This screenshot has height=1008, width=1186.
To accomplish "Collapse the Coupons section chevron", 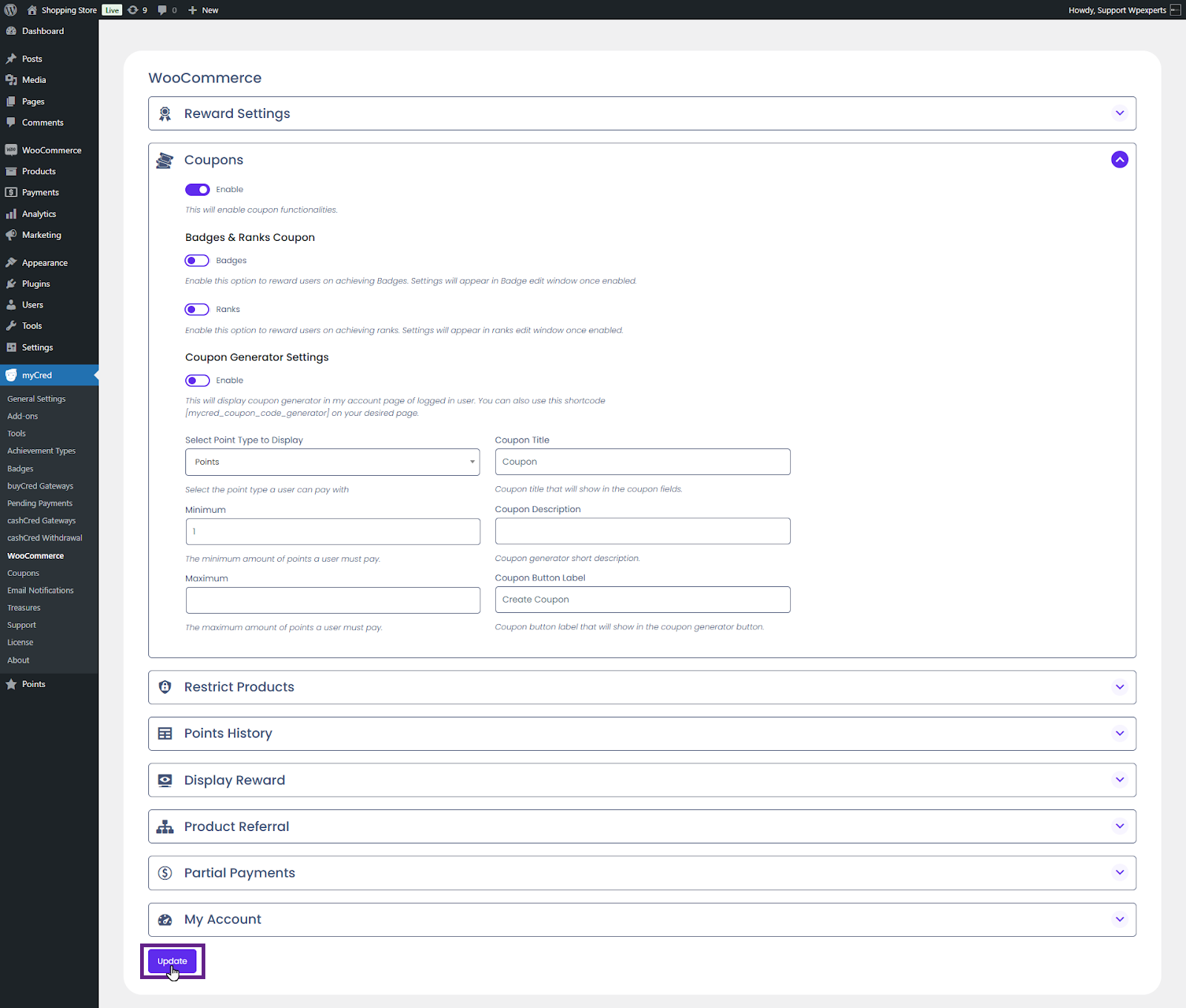I will [x=1119, y=159].
